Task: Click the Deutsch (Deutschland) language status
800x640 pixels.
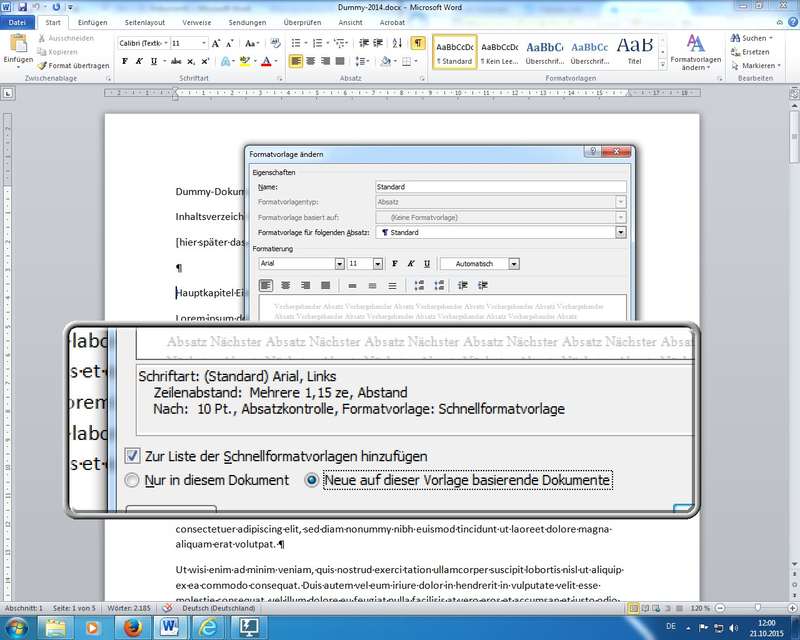Action: [218, 608]
